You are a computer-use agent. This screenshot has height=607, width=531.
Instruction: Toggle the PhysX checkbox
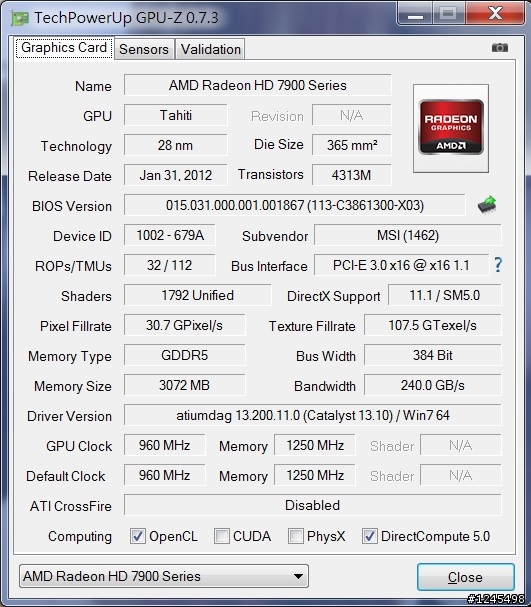[295, 536]
